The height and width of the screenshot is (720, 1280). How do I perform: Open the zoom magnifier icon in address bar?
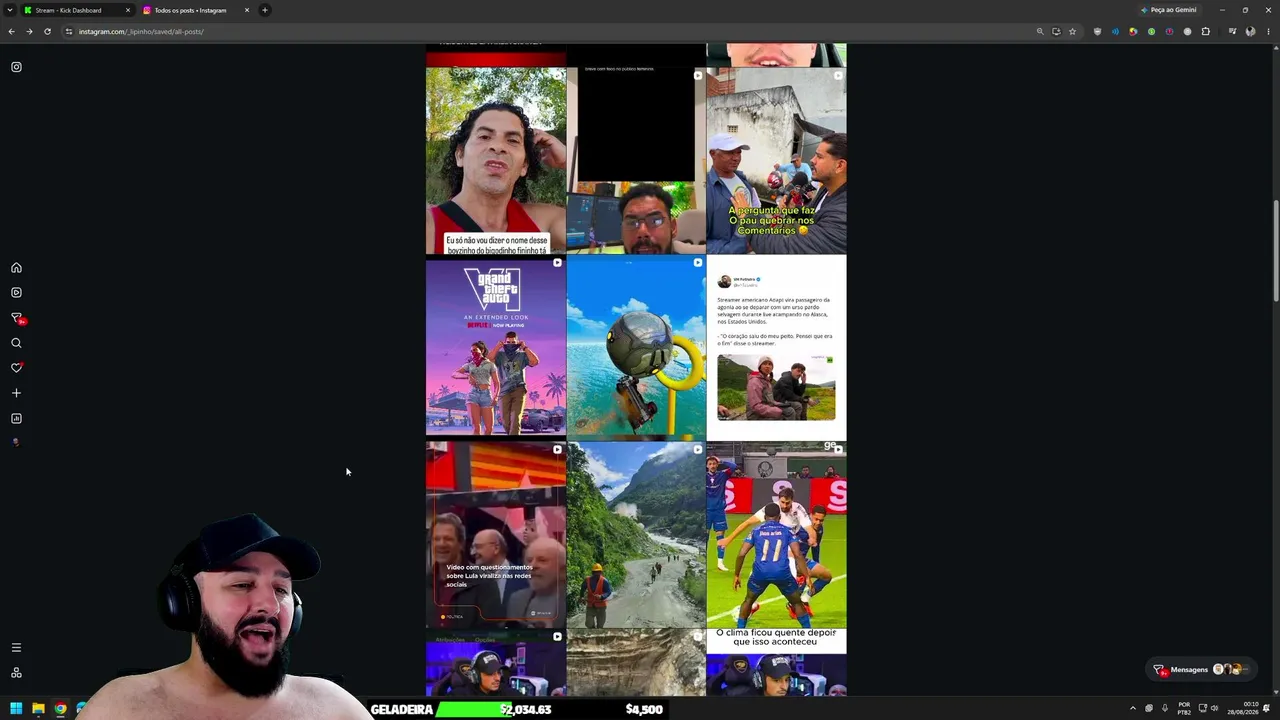[1040, 31]
